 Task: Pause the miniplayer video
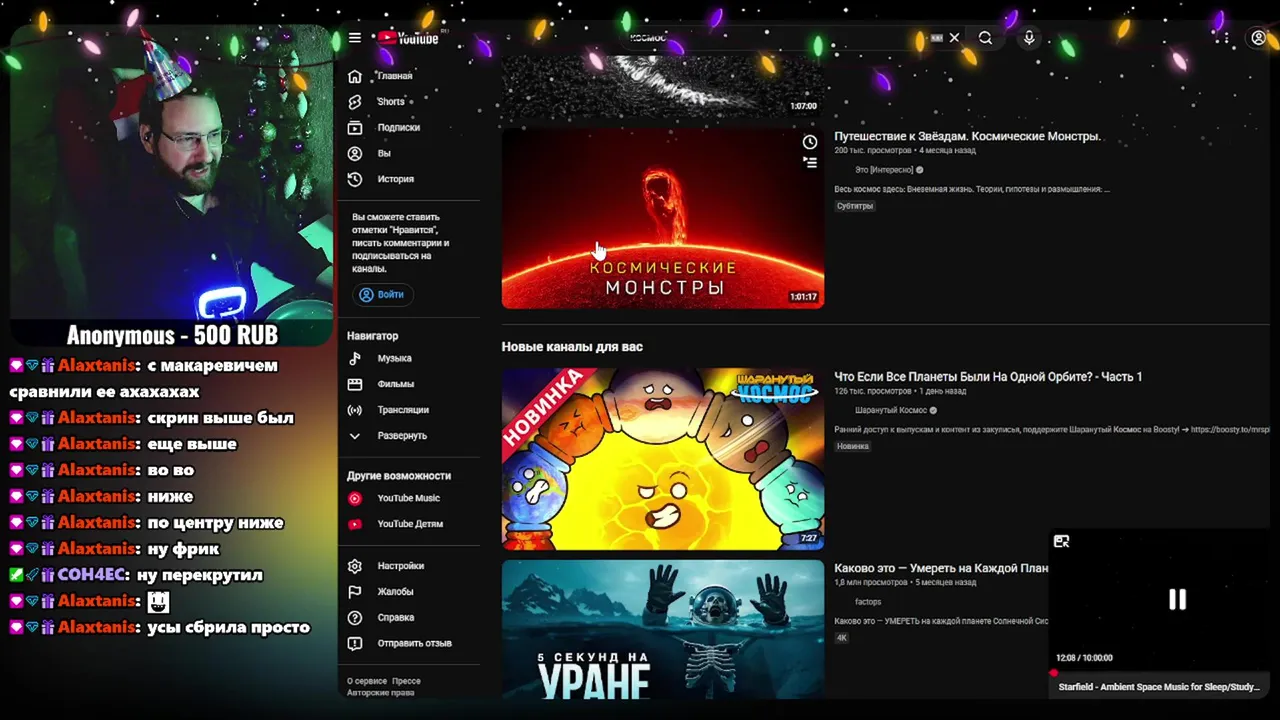coord(1177,600)
